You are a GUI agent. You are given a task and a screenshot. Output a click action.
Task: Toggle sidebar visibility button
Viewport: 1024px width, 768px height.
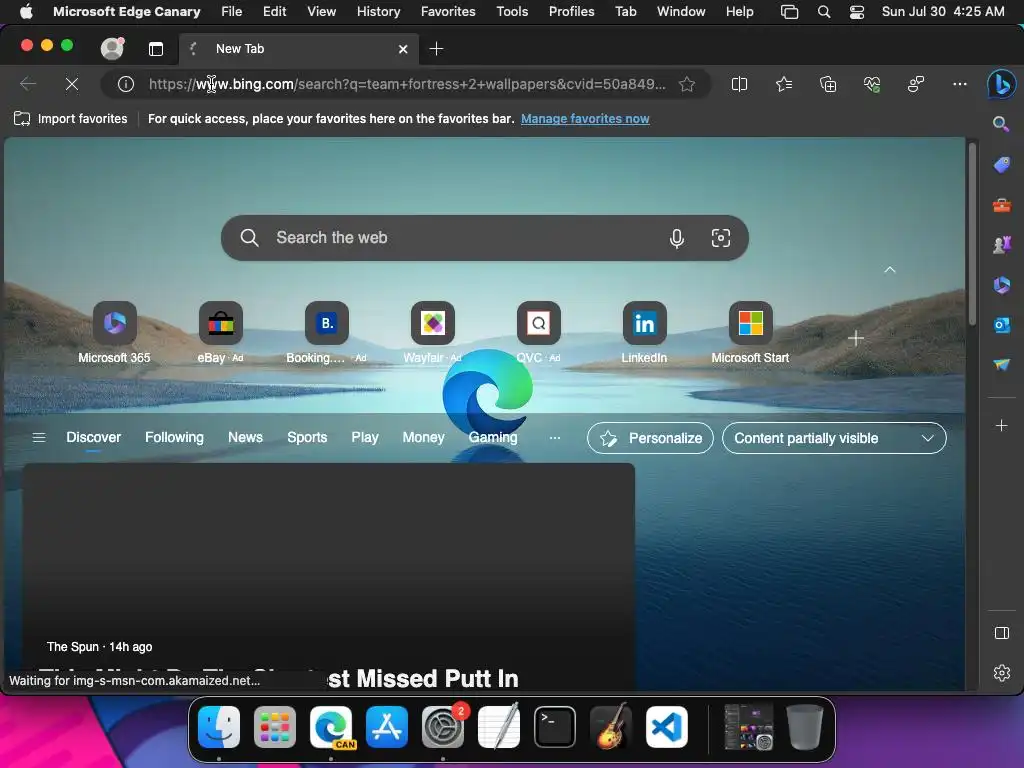click(x=1001, y=633)
